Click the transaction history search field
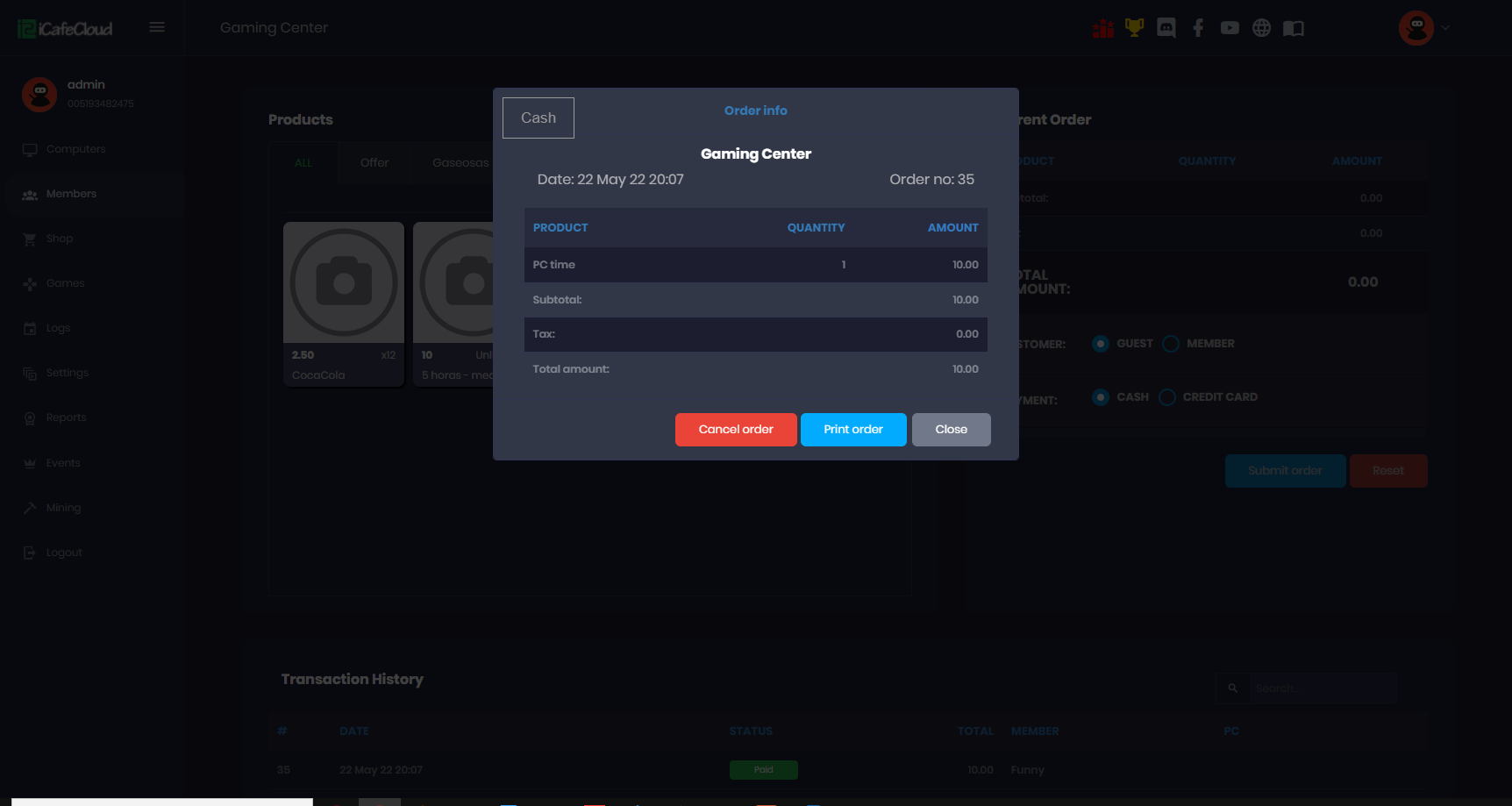Screen dimensions: 1512x806 point(1320,688)
